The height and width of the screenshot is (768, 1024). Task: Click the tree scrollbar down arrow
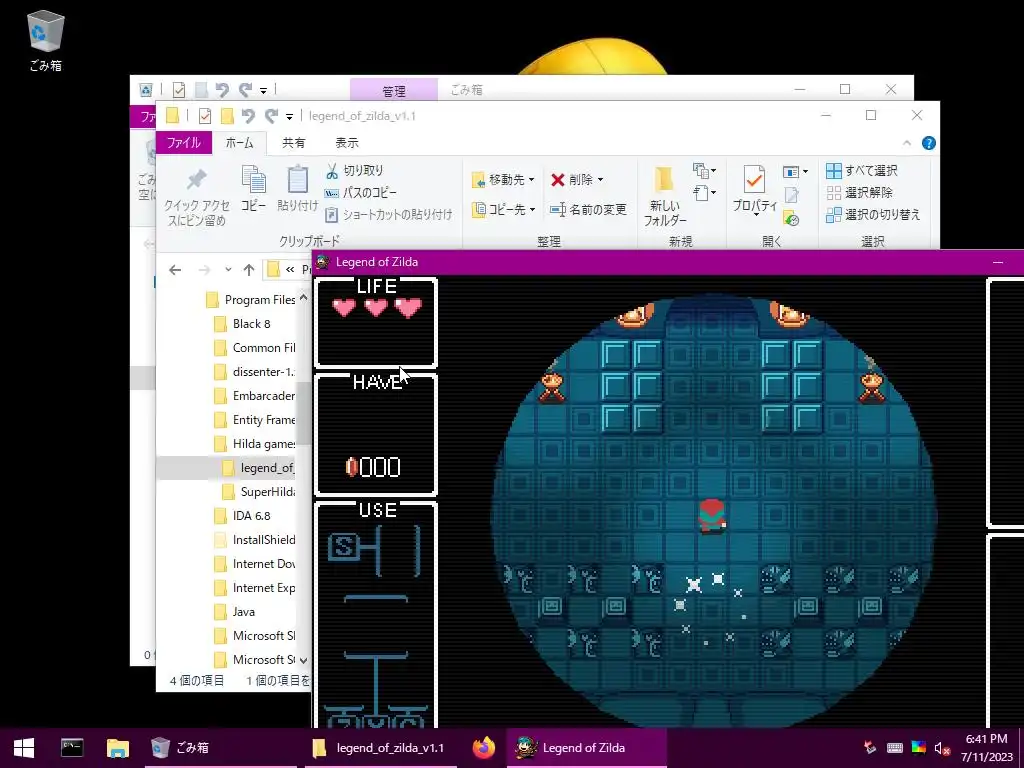(x=303, y=660)
